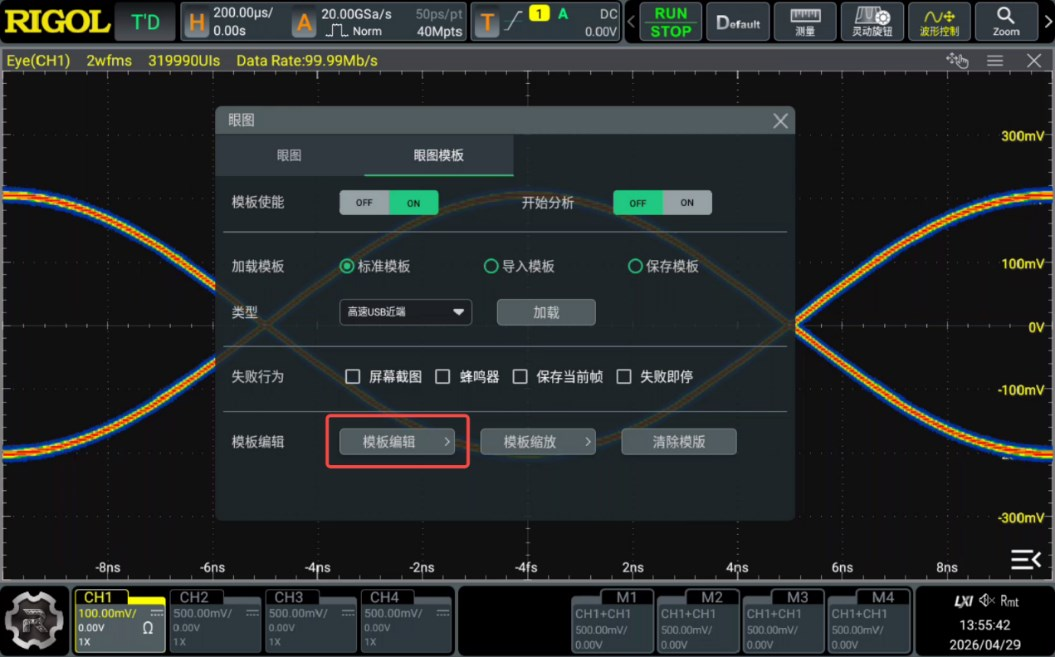Toggle the muted speaker icon

pos(986,600)
